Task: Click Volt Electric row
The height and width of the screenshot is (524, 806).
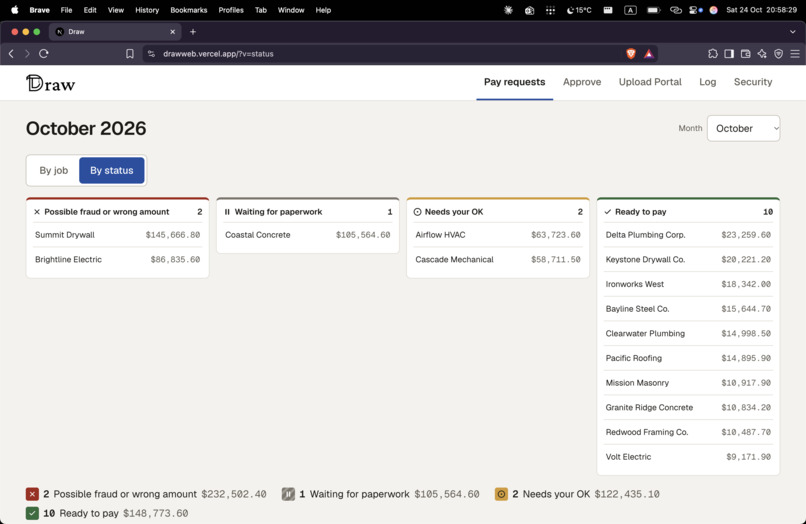Action: pos(688,457)
